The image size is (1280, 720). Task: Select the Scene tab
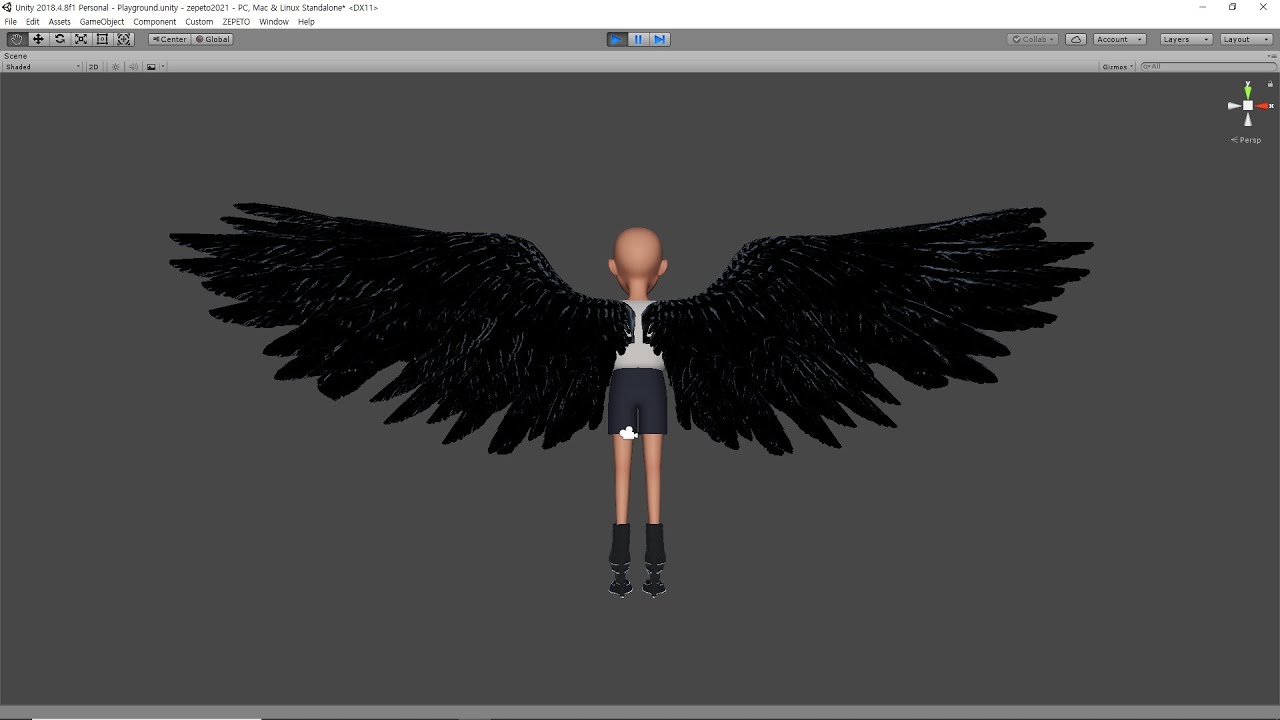(16, 56)
